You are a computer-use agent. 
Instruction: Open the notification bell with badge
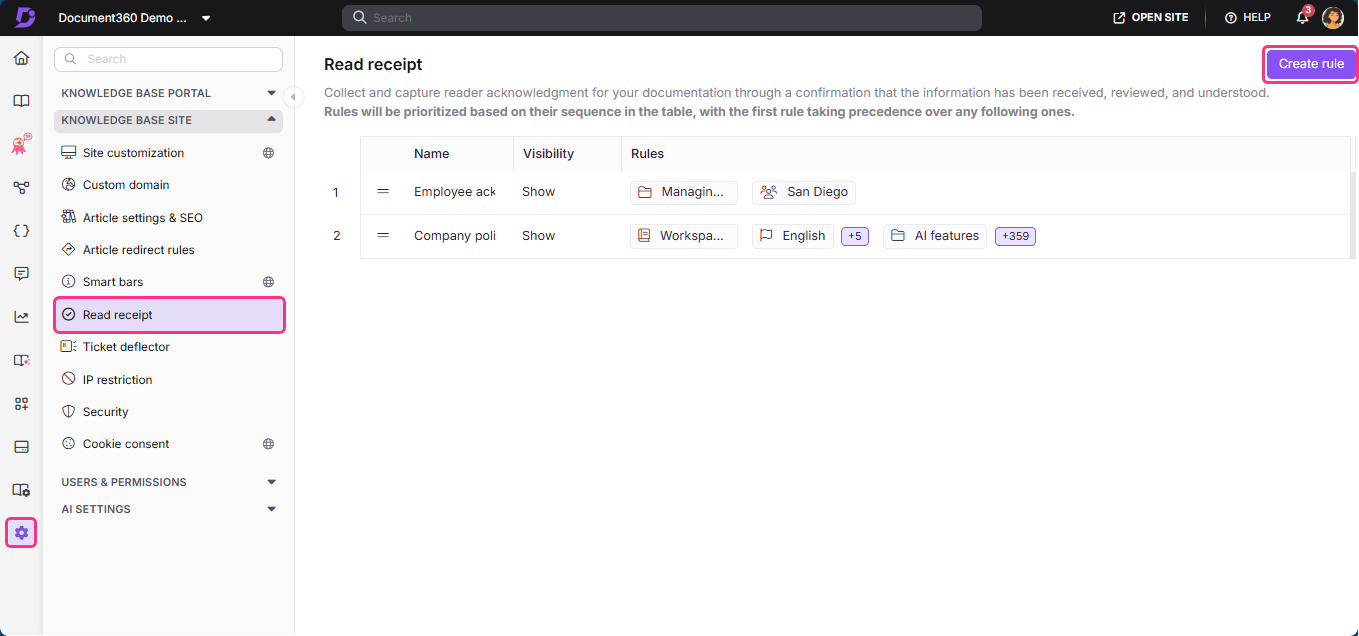(1301, 17)
